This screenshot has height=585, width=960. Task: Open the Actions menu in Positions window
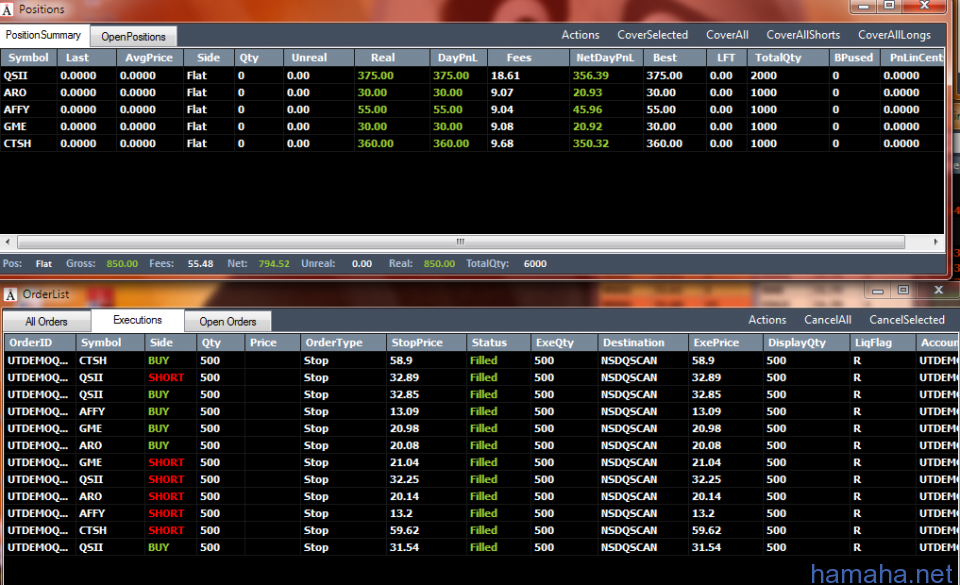tap(580, 35)
